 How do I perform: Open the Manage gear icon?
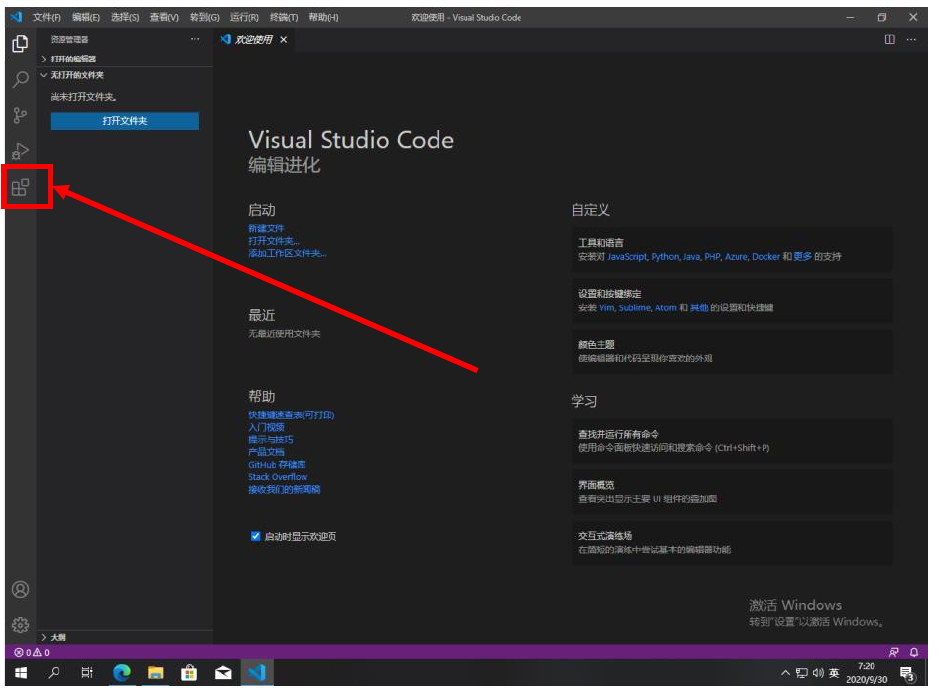tap(20, 625)
